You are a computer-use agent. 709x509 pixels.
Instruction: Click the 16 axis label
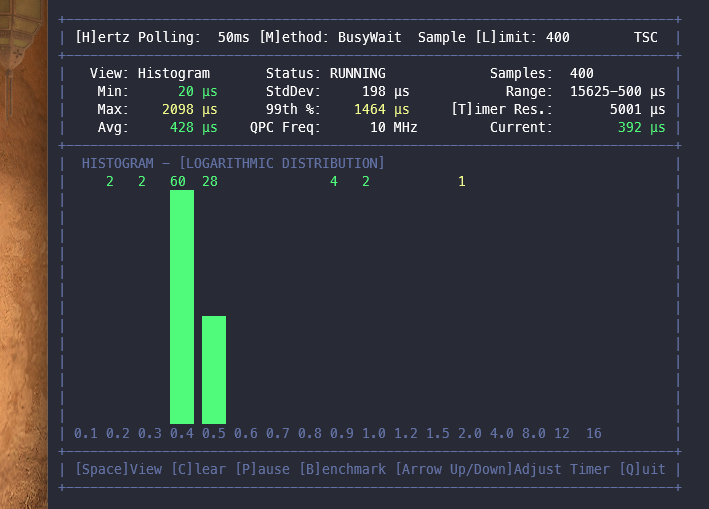pyautogui.click(x=594, y=434)
